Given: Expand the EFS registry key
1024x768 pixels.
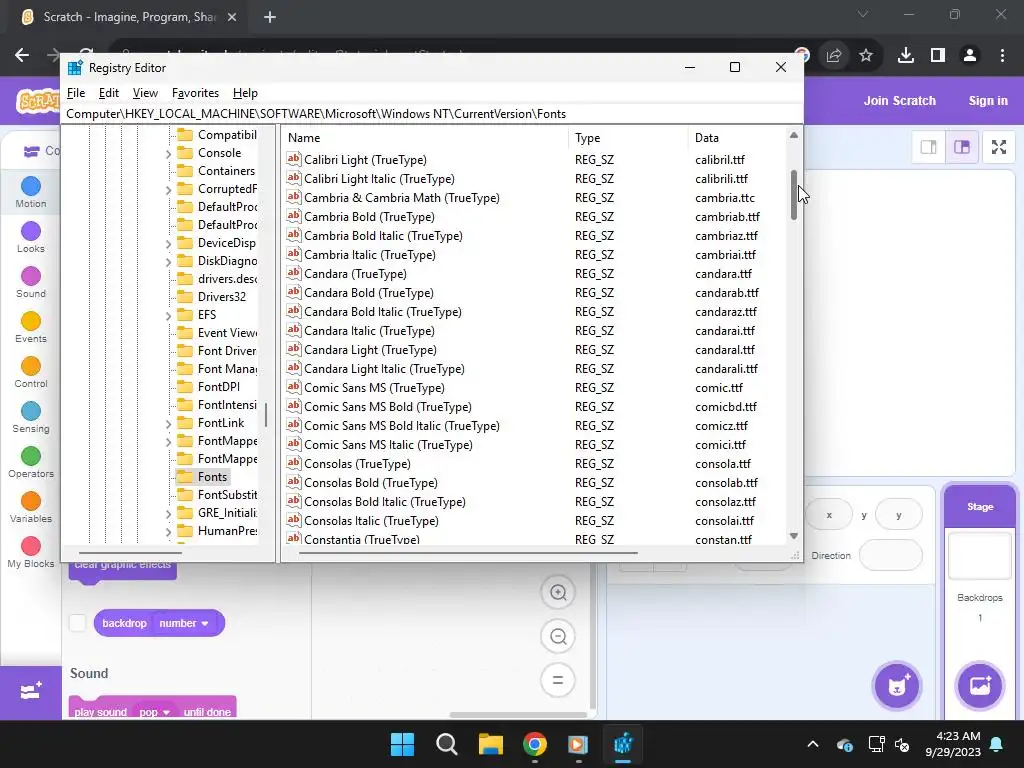Looking at the screenshot, I should click(168, 316).
